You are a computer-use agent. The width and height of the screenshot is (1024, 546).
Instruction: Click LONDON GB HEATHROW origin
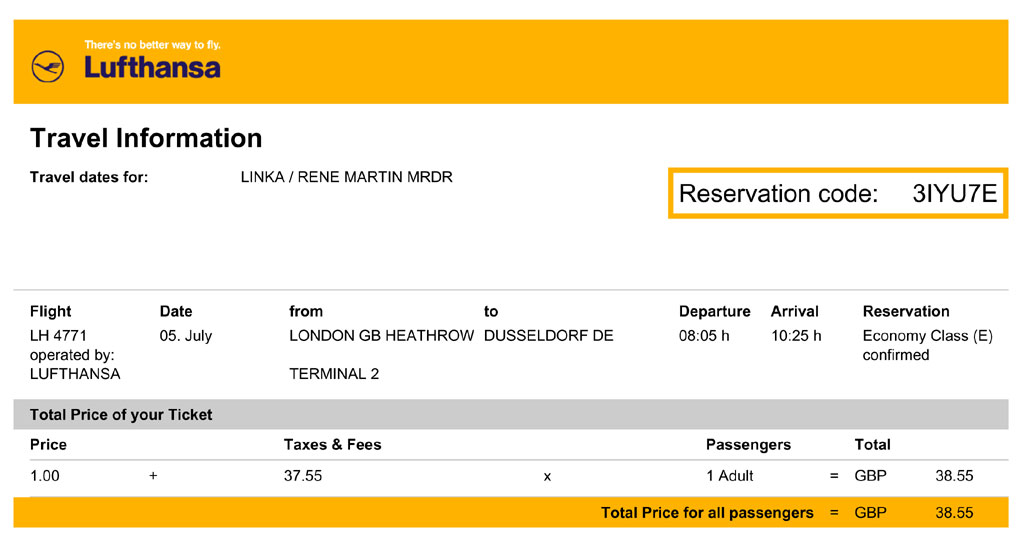[x=381, y=336]
